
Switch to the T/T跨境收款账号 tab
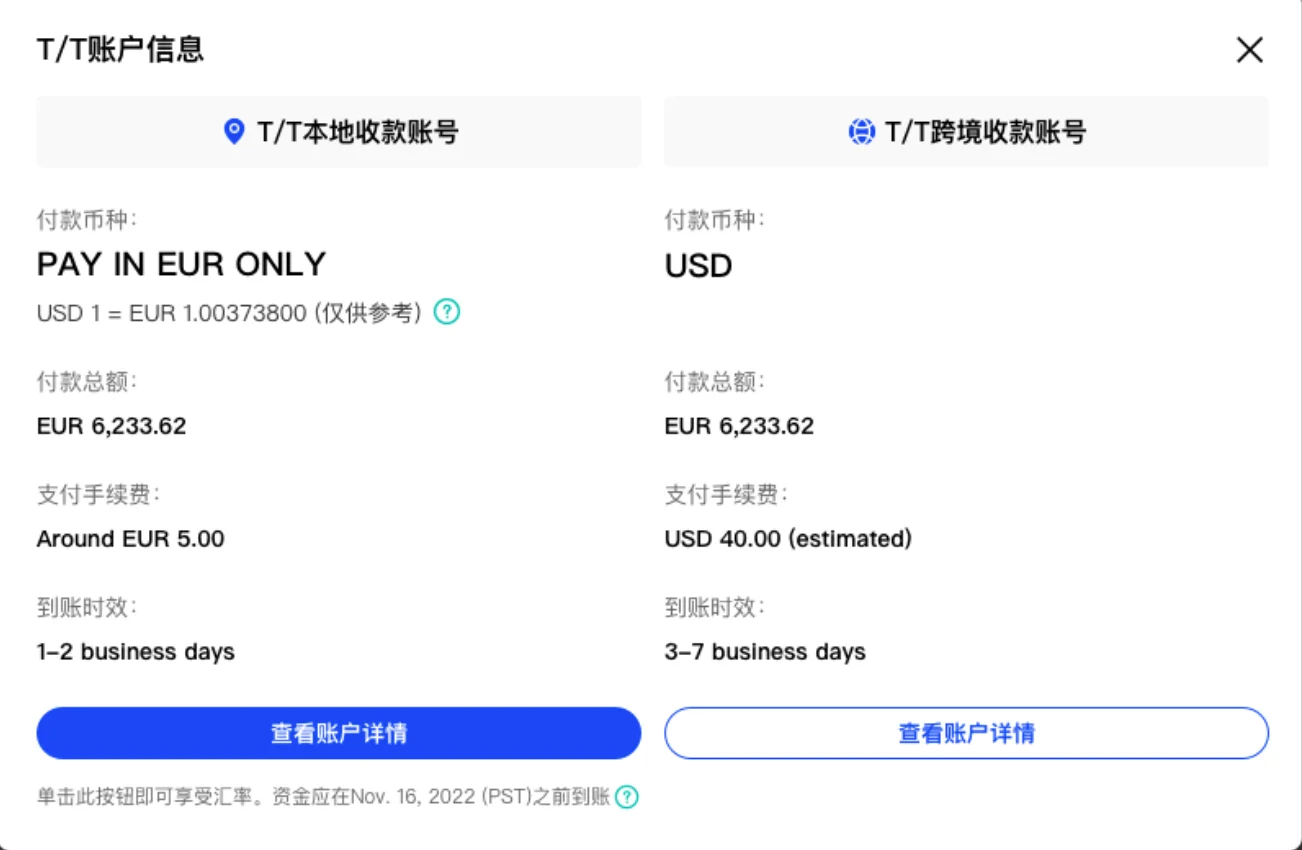966,132
